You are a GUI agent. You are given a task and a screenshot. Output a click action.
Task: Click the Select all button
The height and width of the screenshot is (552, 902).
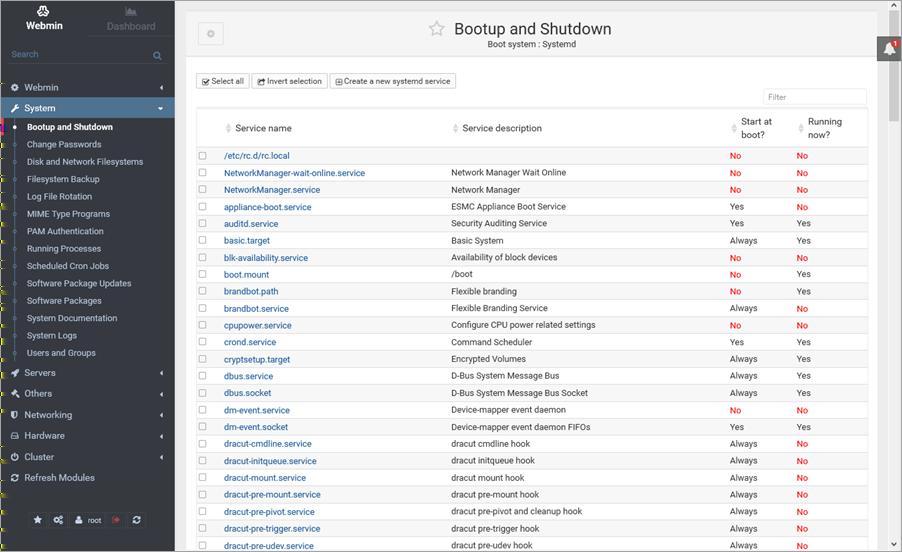click(x=223, y=81)
